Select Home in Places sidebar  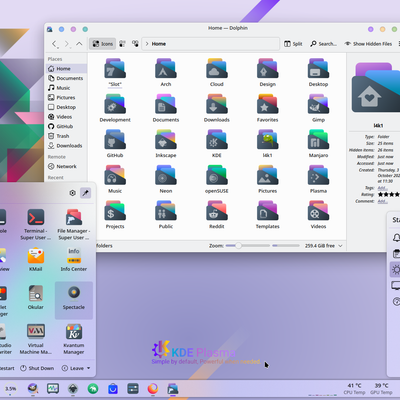click(x=66, y=68)
